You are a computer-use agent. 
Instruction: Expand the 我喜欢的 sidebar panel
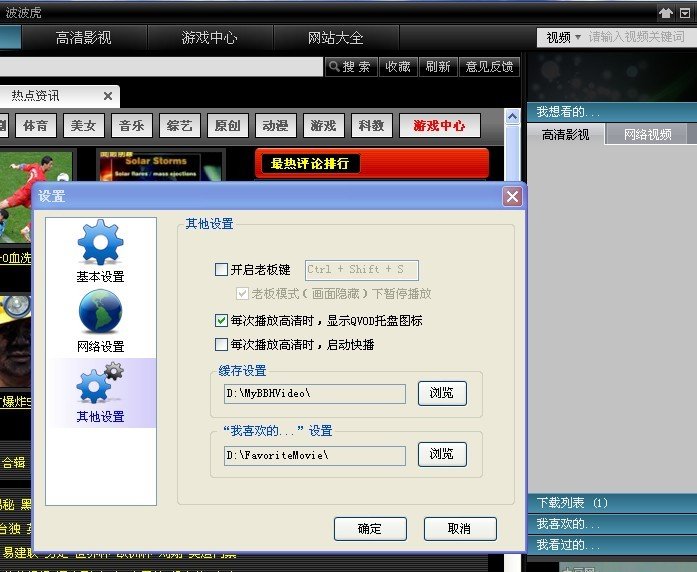(612, 524)
